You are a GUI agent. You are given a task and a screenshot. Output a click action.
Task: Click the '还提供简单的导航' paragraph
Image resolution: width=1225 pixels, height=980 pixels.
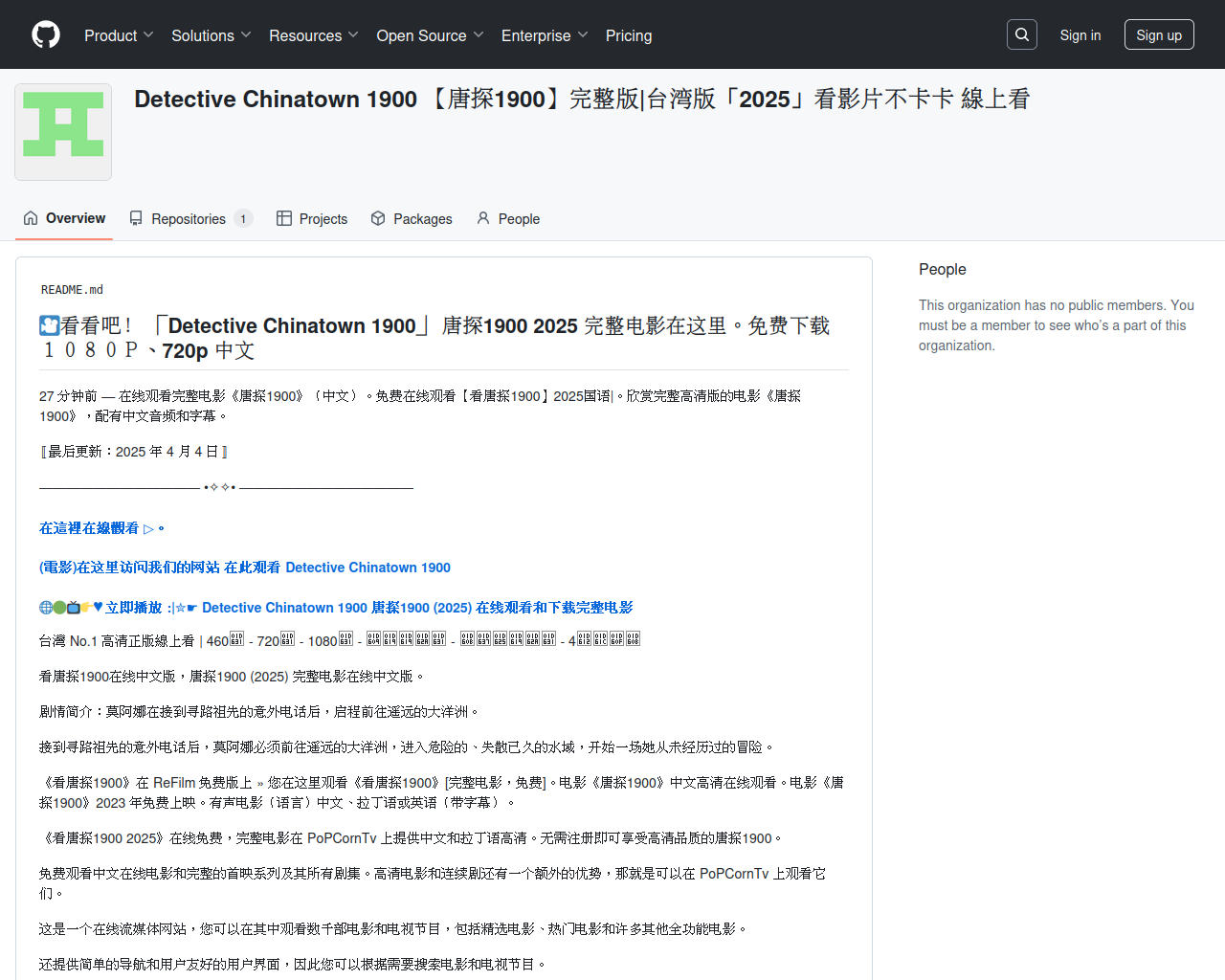click(293, 965)
